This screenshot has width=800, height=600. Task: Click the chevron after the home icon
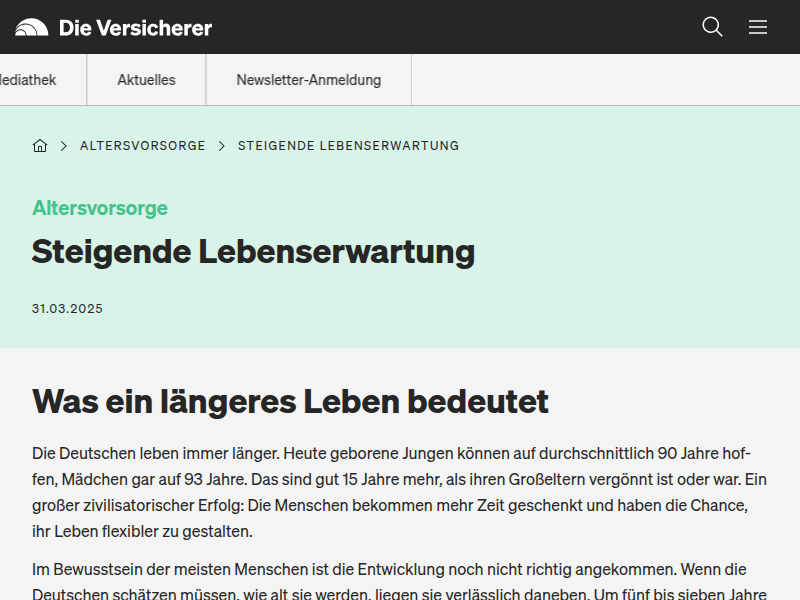point(61,145)
